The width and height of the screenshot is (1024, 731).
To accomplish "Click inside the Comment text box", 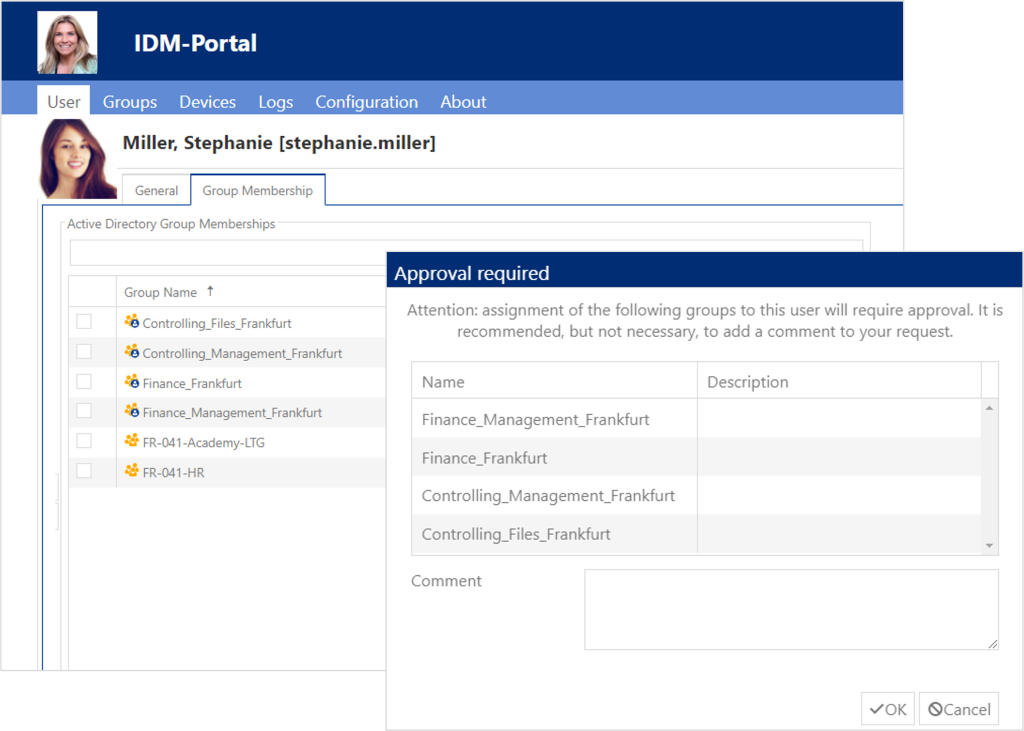I will (x=792, y=609).
